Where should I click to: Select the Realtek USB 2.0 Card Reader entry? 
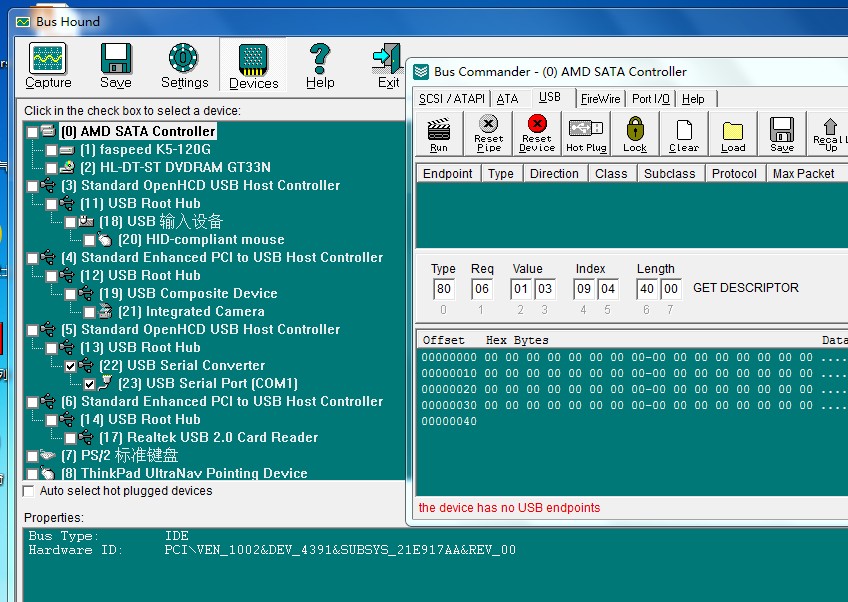(208, 437)
